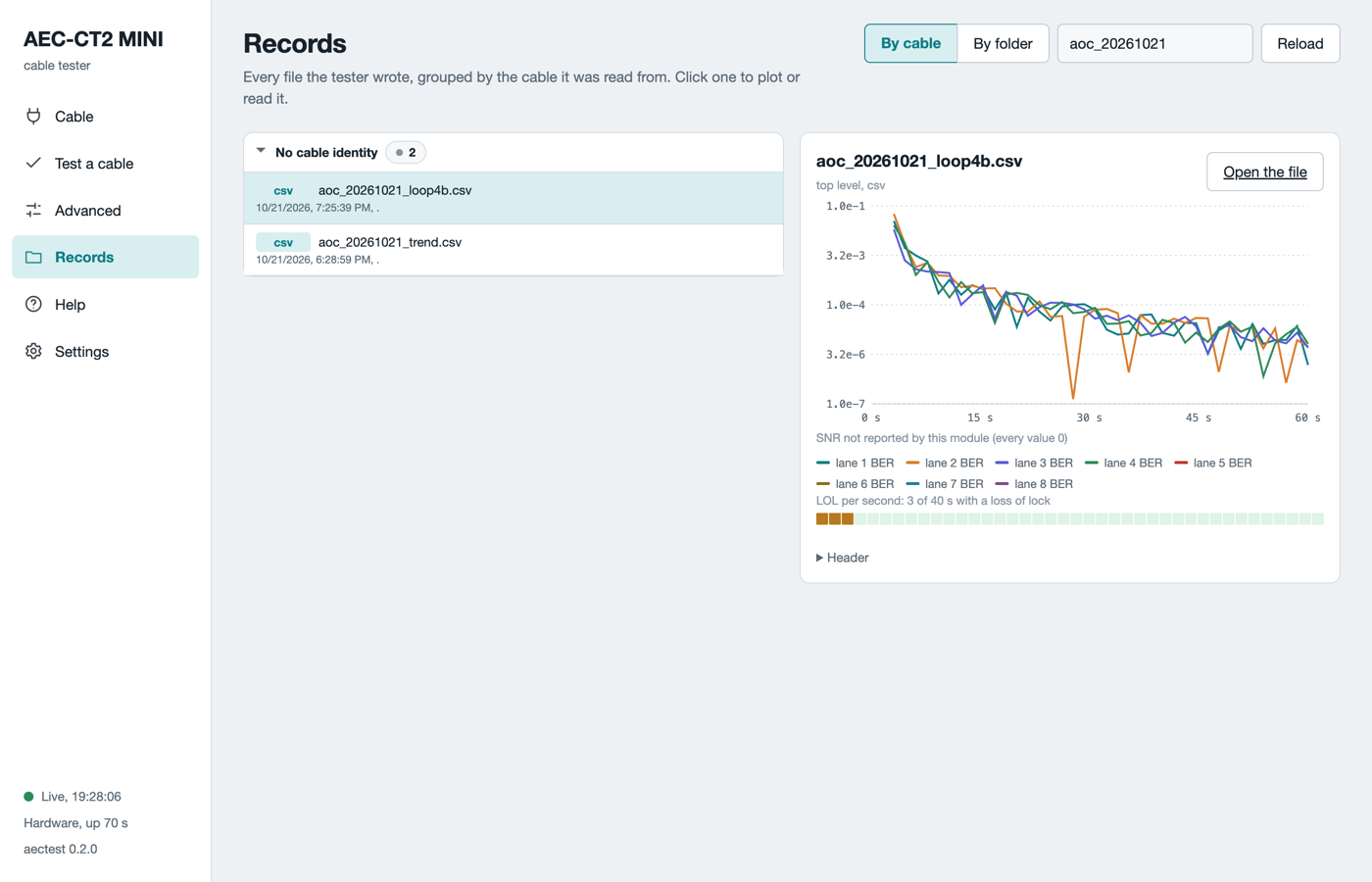This screenshot has height=882, width=1372.
Task: Open the Help page
Action: pyautogui.click(x=106, y=304)
